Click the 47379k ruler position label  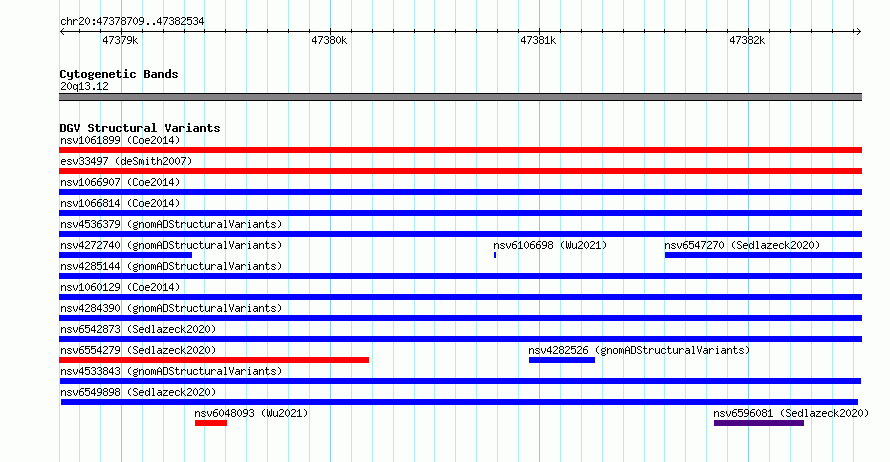120,40
